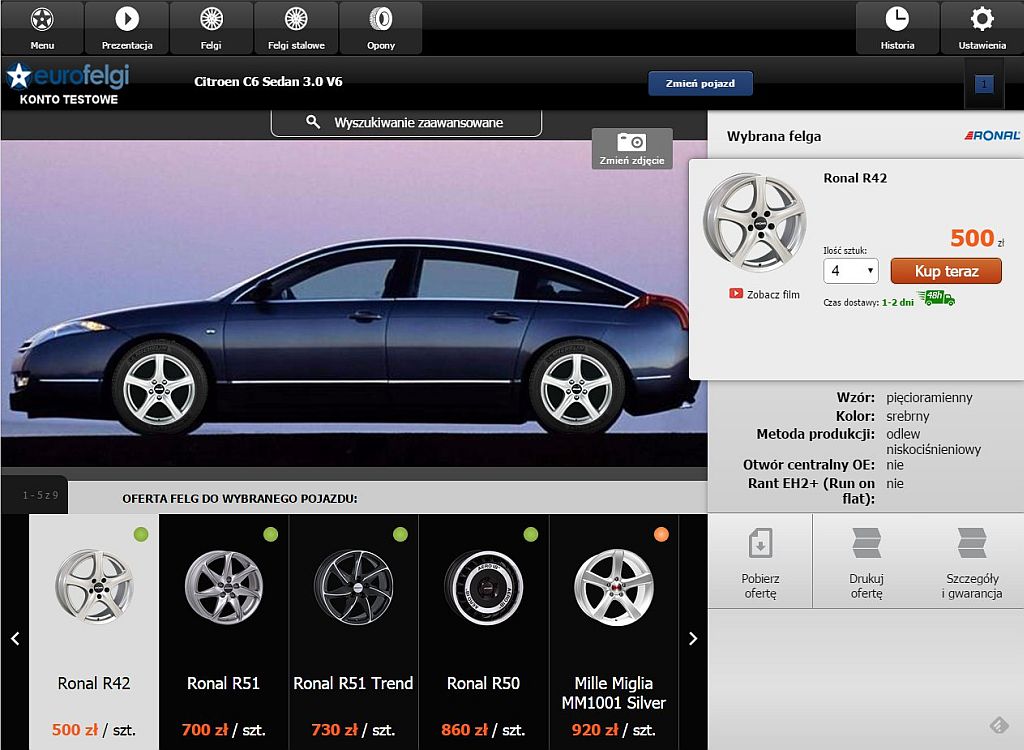The height and width of the screenshot is (750, 1024).
Task: Click the green availability dot on Ronal R50
Action: (x=530, y=534)
